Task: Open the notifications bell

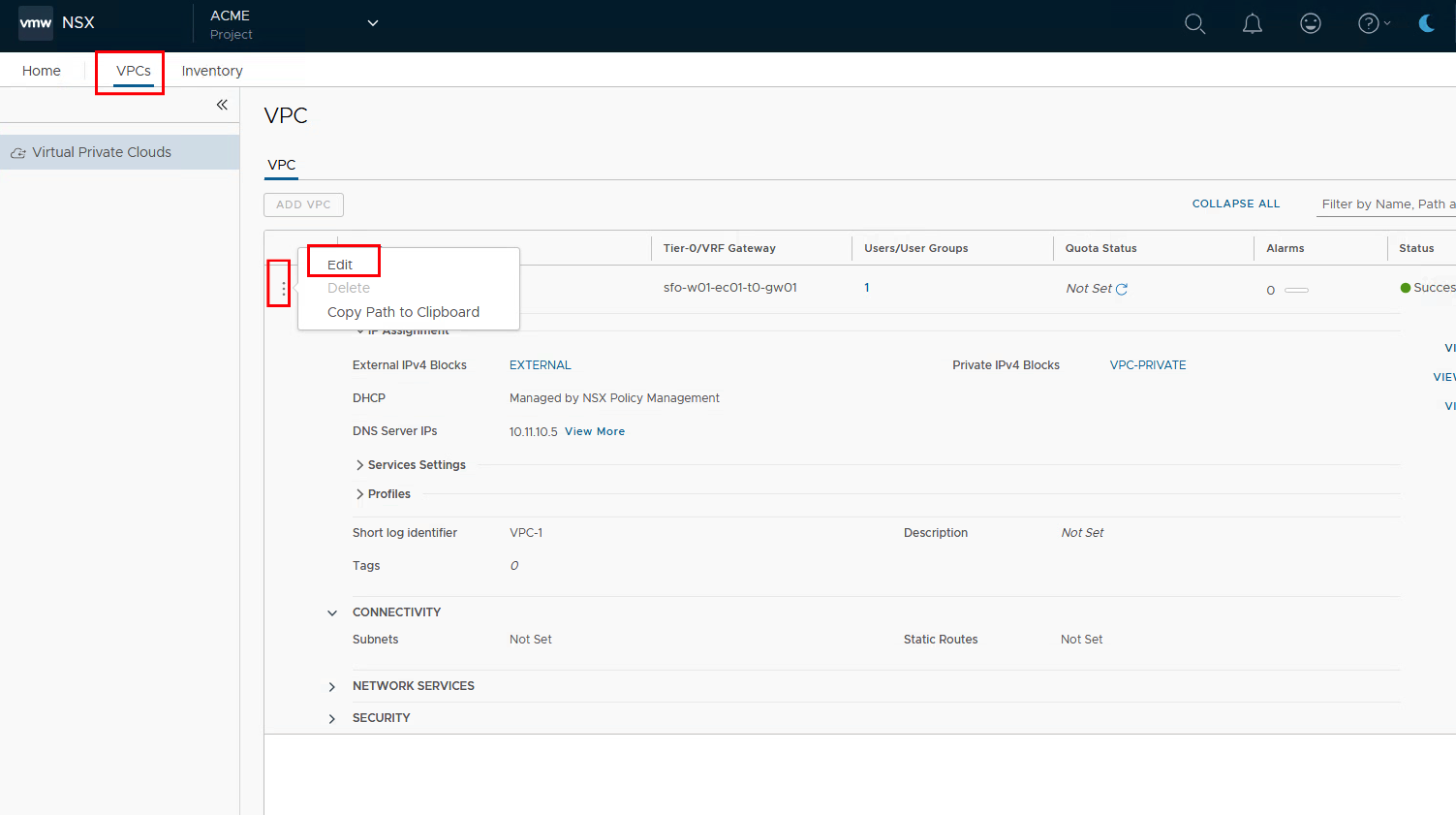Action: 1253,24
